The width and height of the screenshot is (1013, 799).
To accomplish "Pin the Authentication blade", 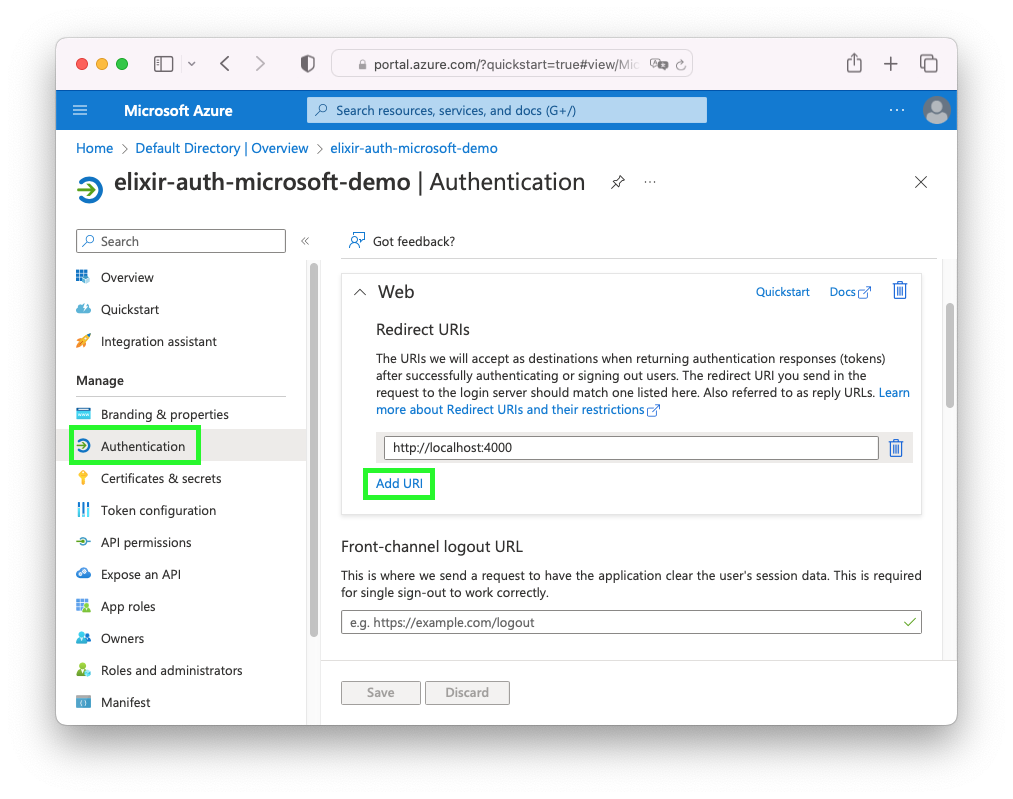I will click(x=618, y=182).
